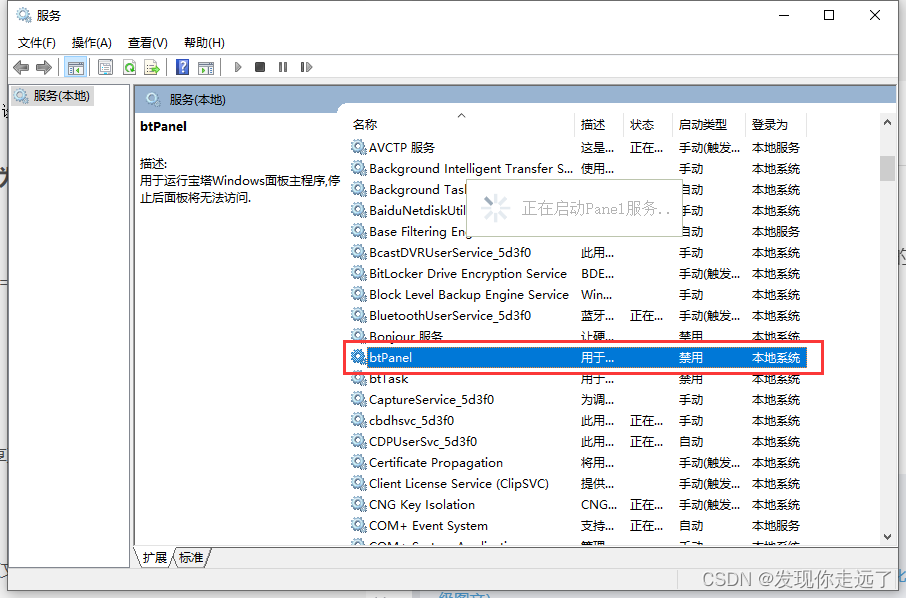The width and height of the screenshot is (906, 598).
Task: Pause the service with the pause icon
Action: tap(283, 67)
